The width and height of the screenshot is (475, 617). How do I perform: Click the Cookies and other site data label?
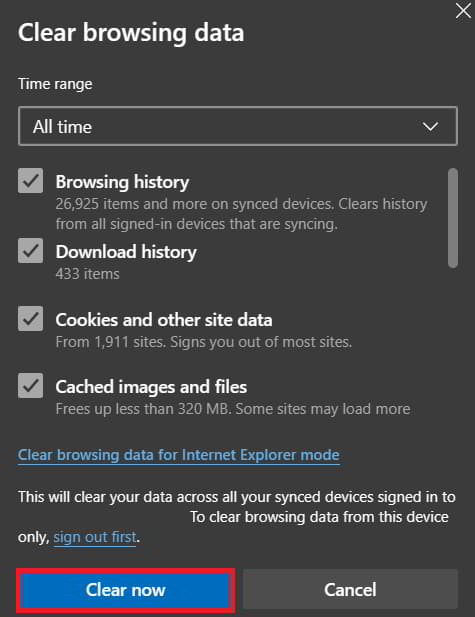[164, 320]
